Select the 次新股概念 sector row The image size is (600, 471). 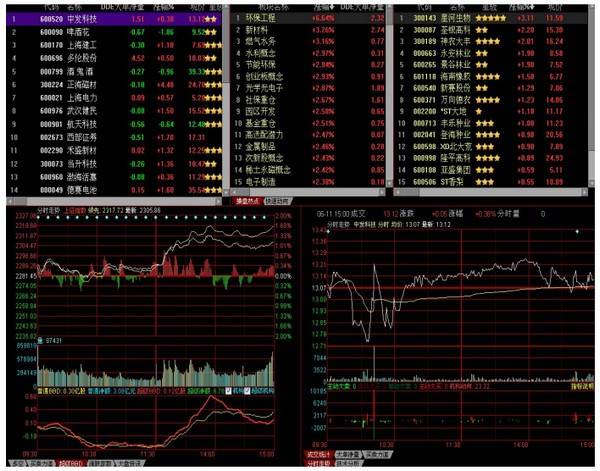click(309, 158)
